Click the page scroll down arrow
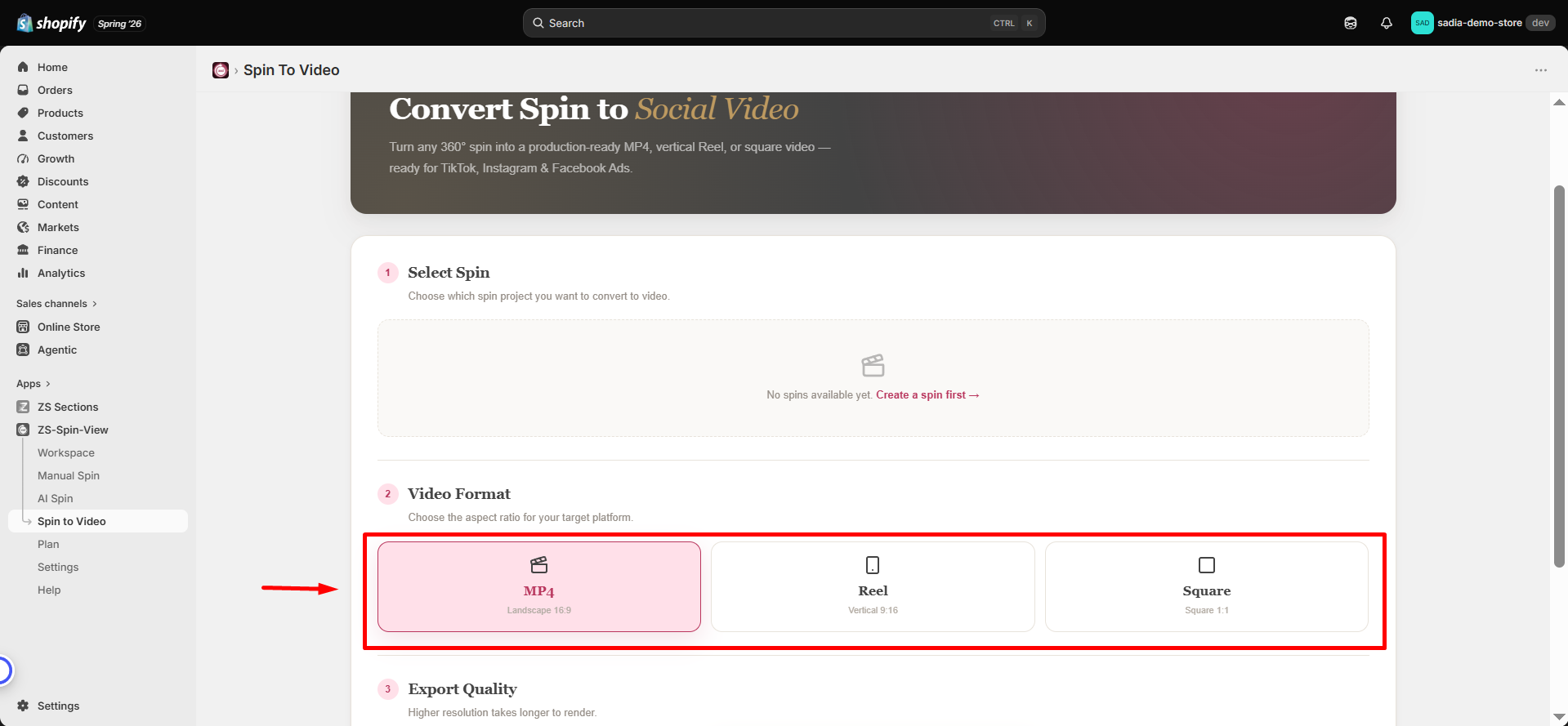The image size is (1568, 726). tap(1559, 717)
